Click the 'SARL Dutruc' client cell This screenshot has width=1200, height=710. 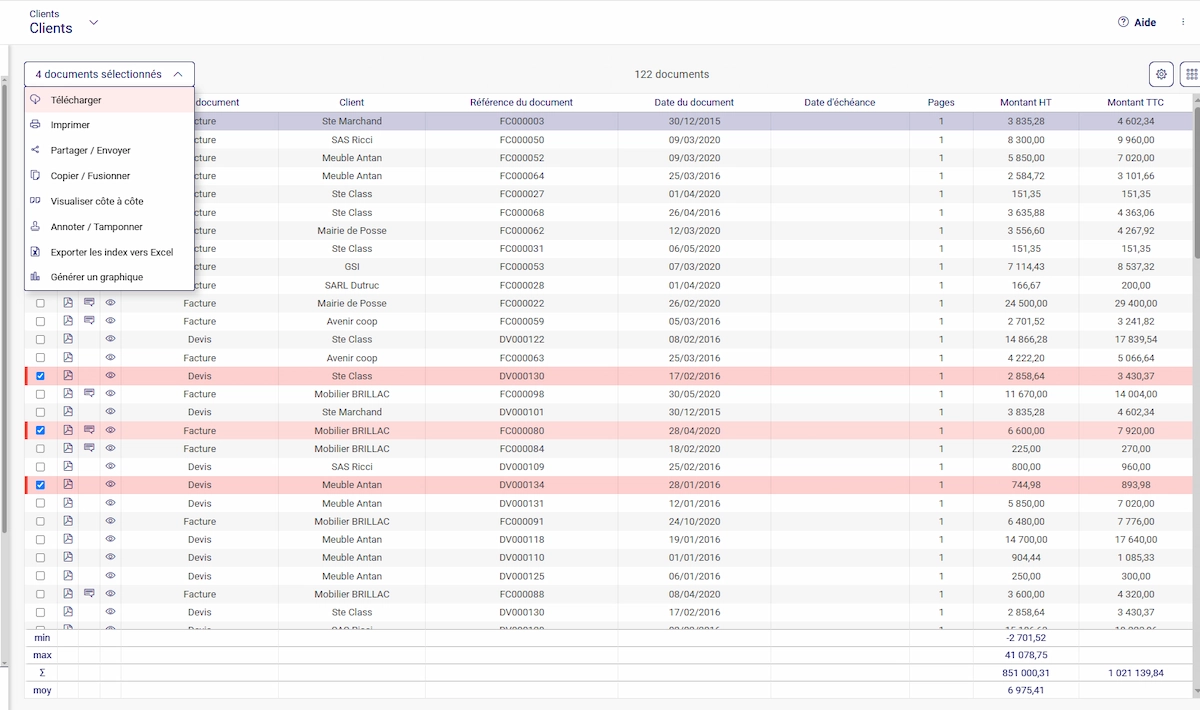352,285
